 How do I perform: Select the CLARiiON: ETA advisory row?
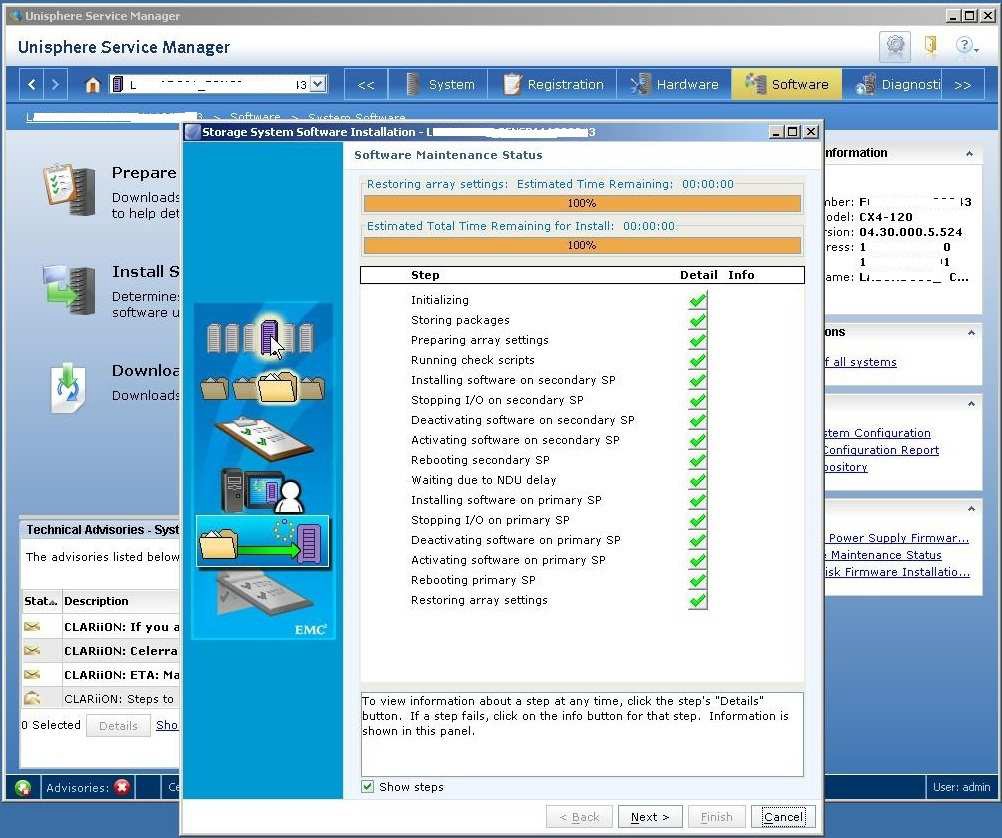101,675
